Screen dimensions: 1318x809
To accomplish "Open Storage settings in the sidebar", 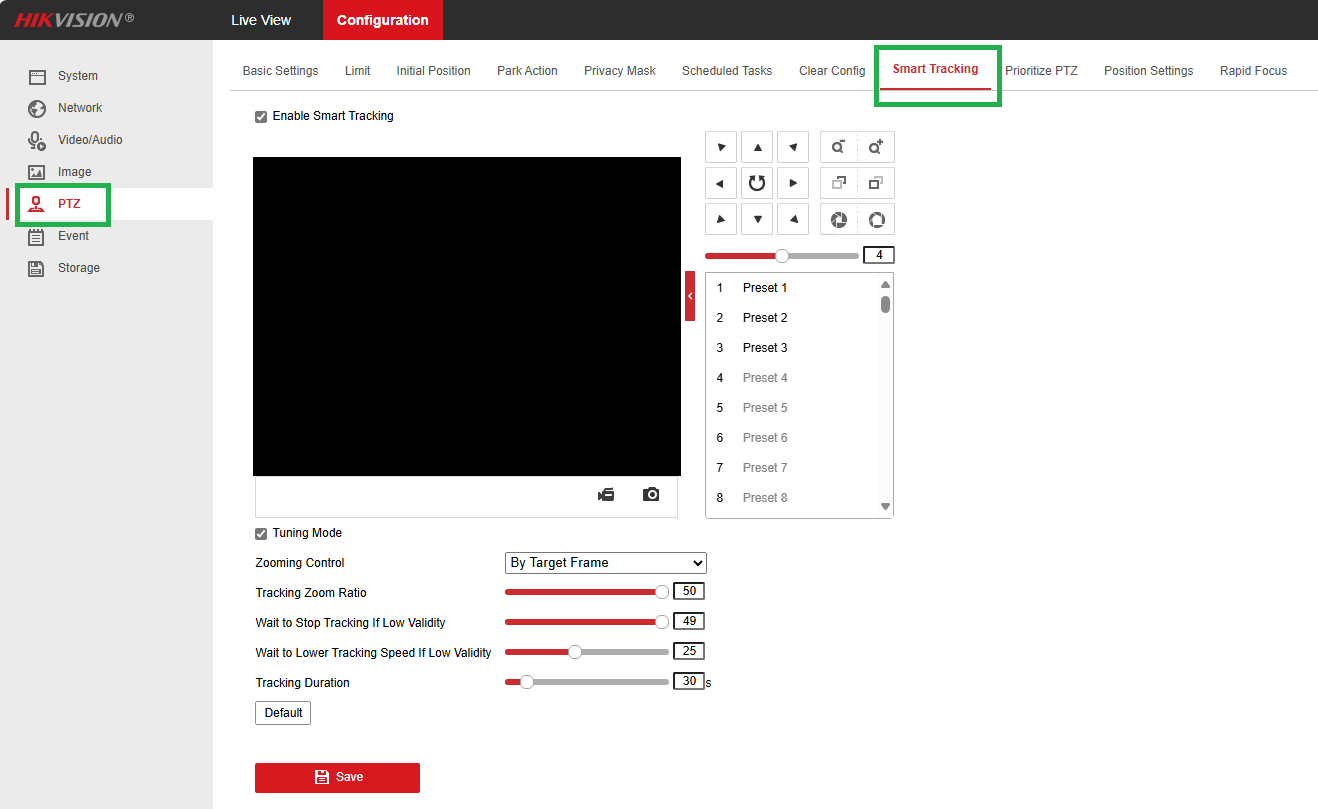I will [79, 267].
